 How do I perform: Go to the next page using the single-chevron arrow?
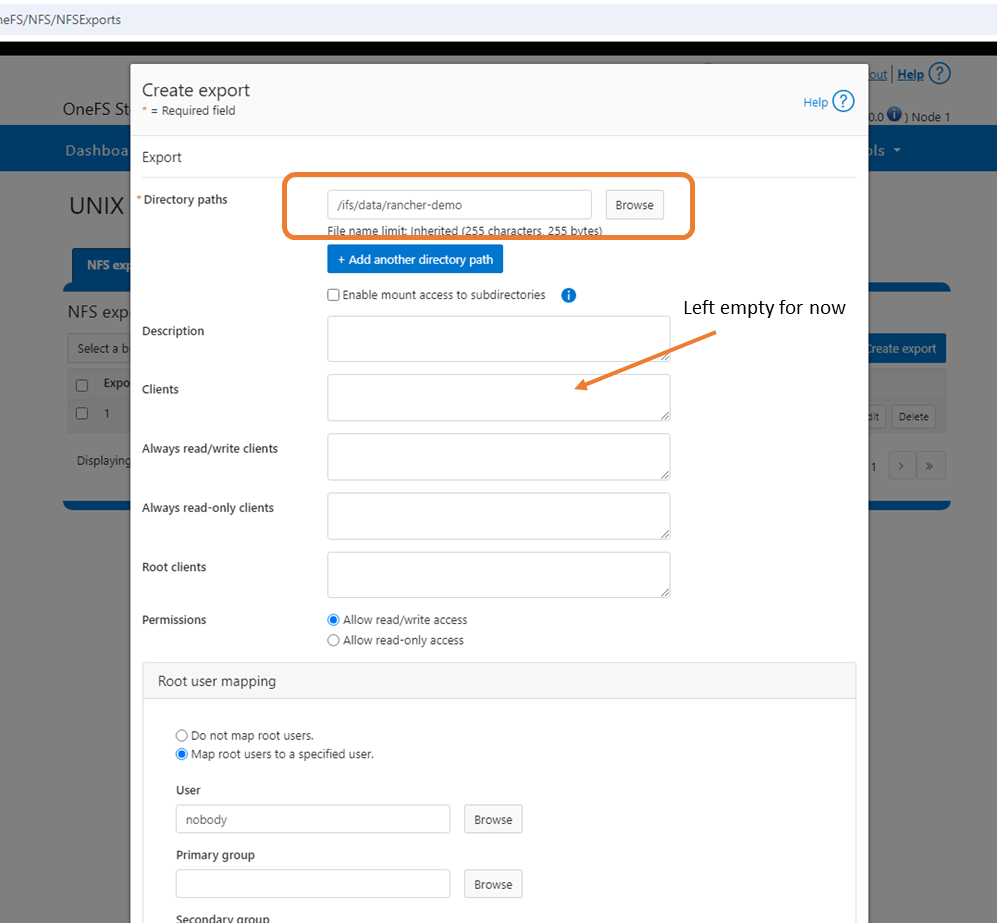coord(901,466)
